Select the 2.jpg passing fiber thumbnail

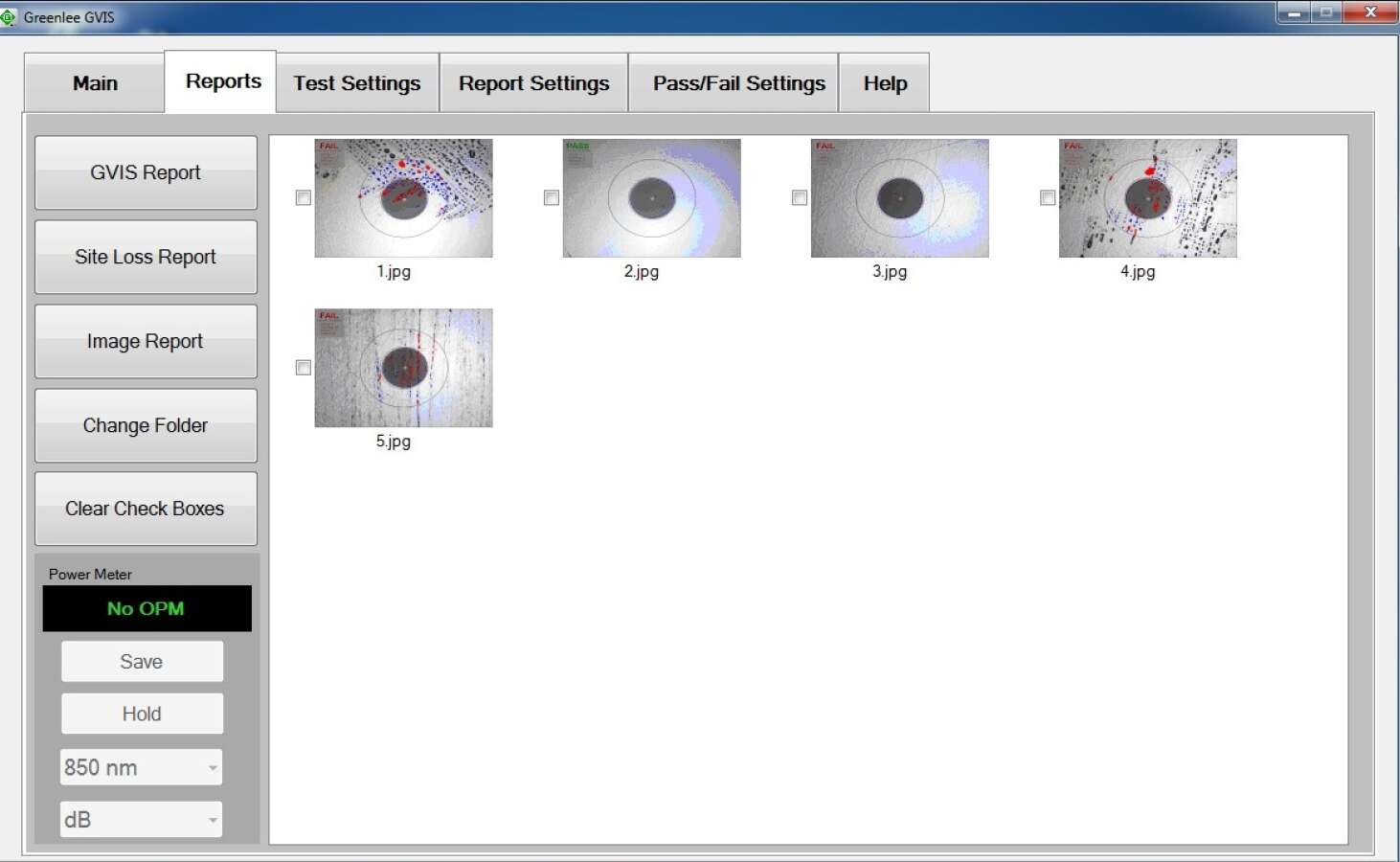tap(651, 198)
